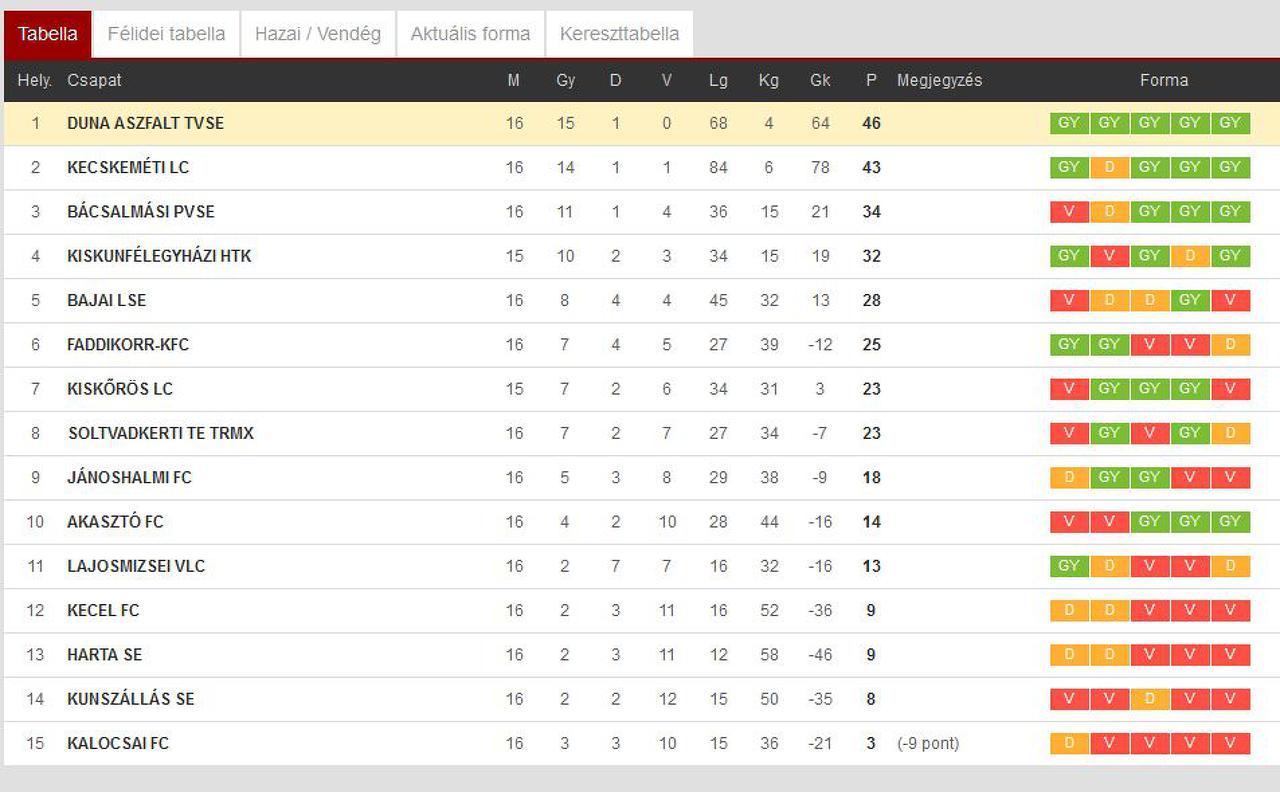Click orange D badge in KUNSZÁLLÁS SE row
The width and height of the screenshot is (1280, 792).
pyautogui.click(x=1149, y=699)
